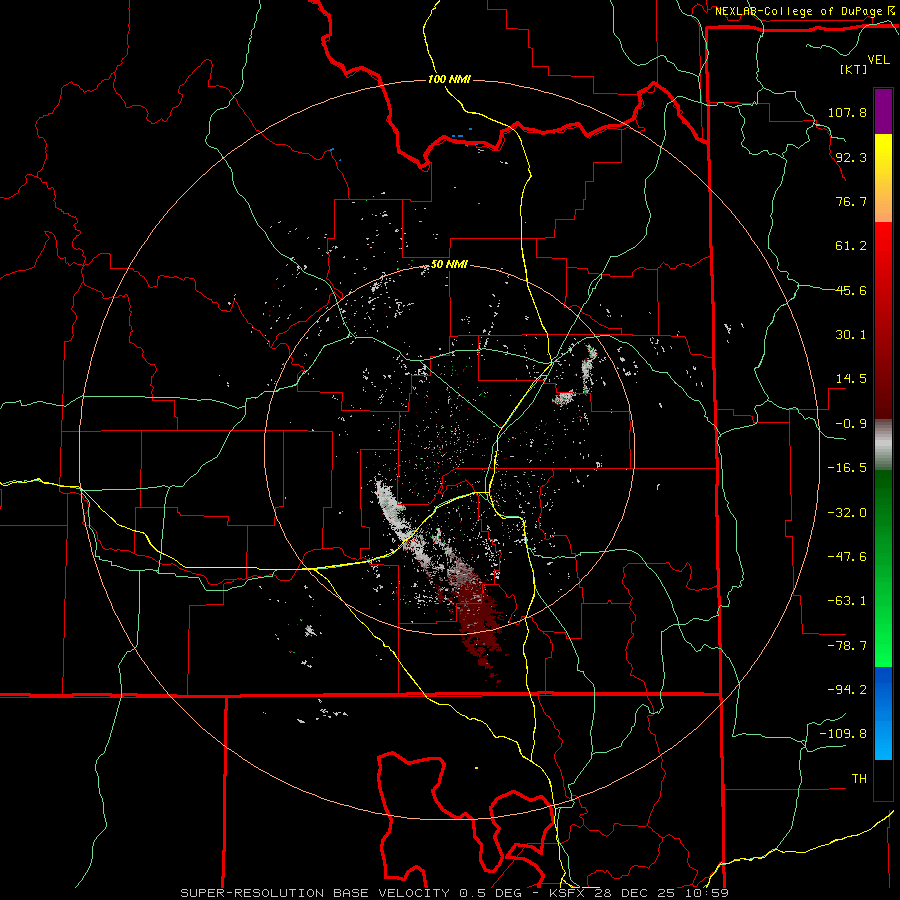Select the 14.5 scale value
This screenshot has width=900, height=900.
click(851, 378)
